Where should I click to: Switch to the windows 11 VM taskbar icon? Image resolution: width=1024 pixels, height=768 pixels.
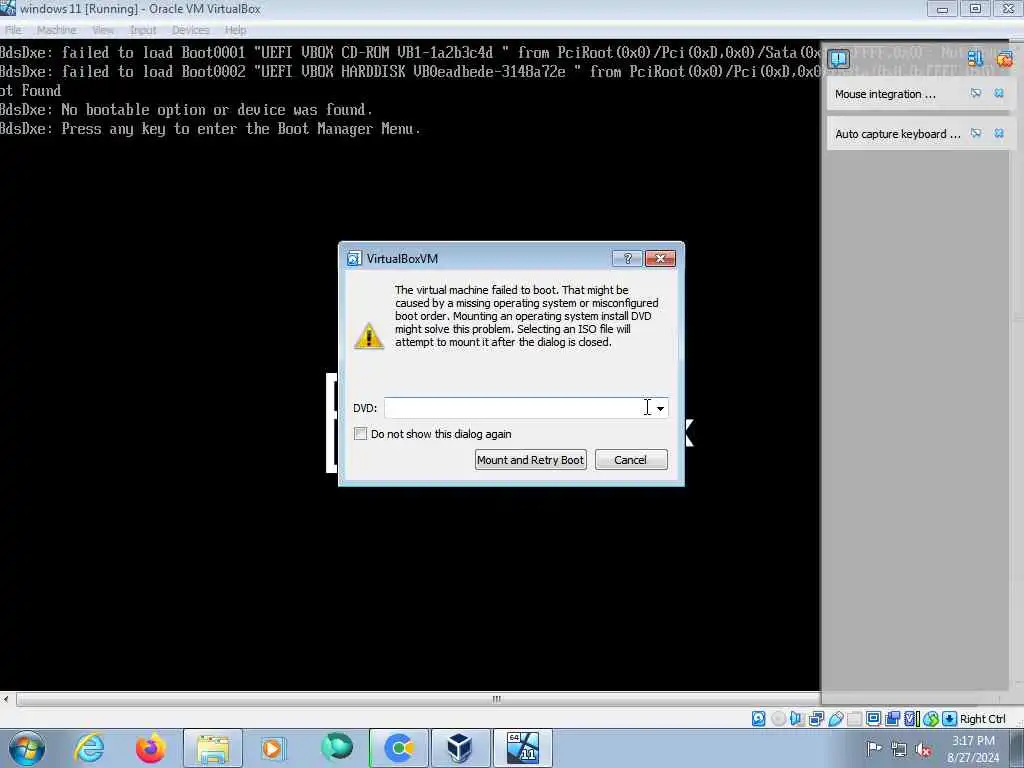click(522, 748)
